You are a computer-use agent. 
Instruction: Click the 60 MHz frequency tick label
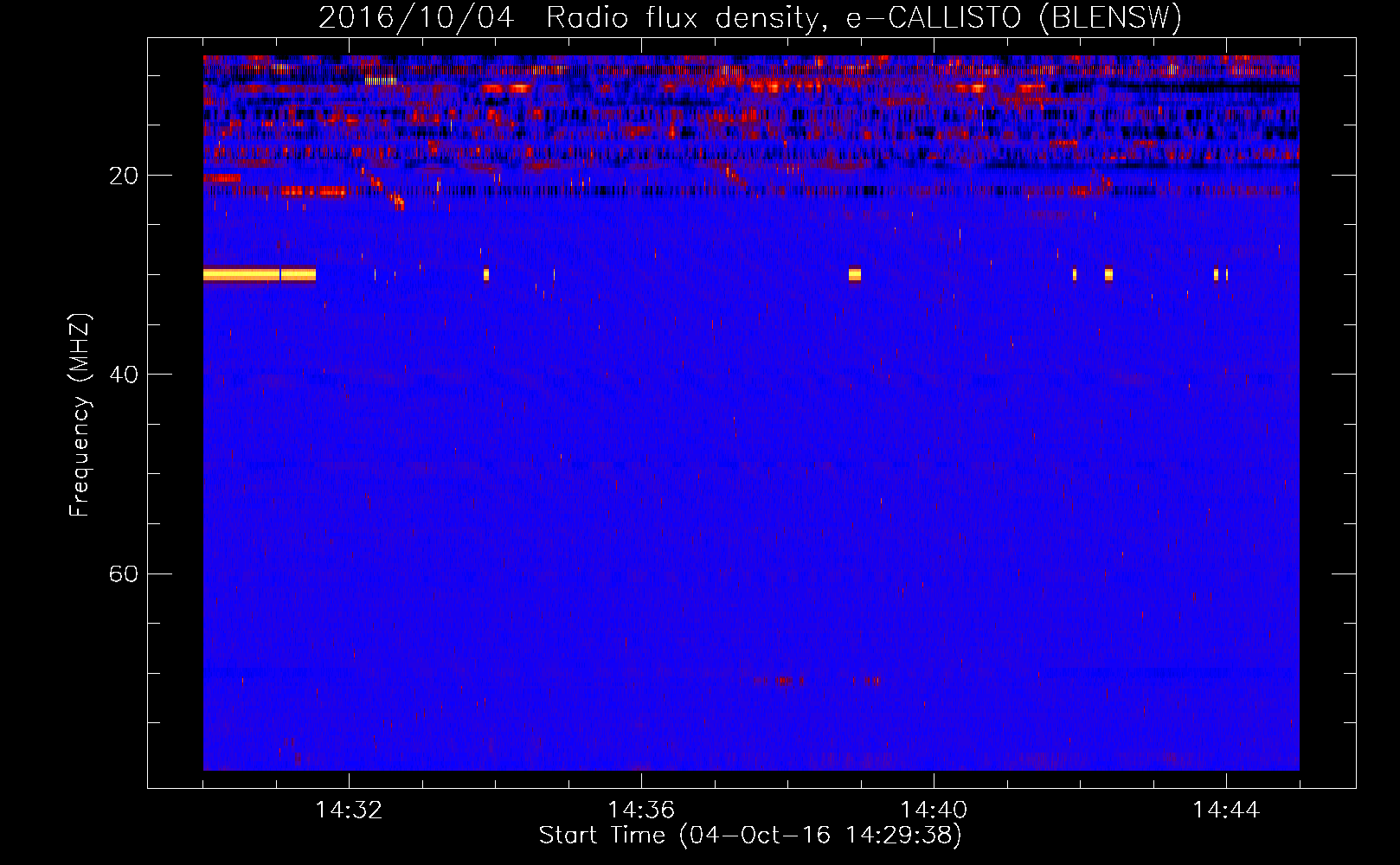[124, 573]
